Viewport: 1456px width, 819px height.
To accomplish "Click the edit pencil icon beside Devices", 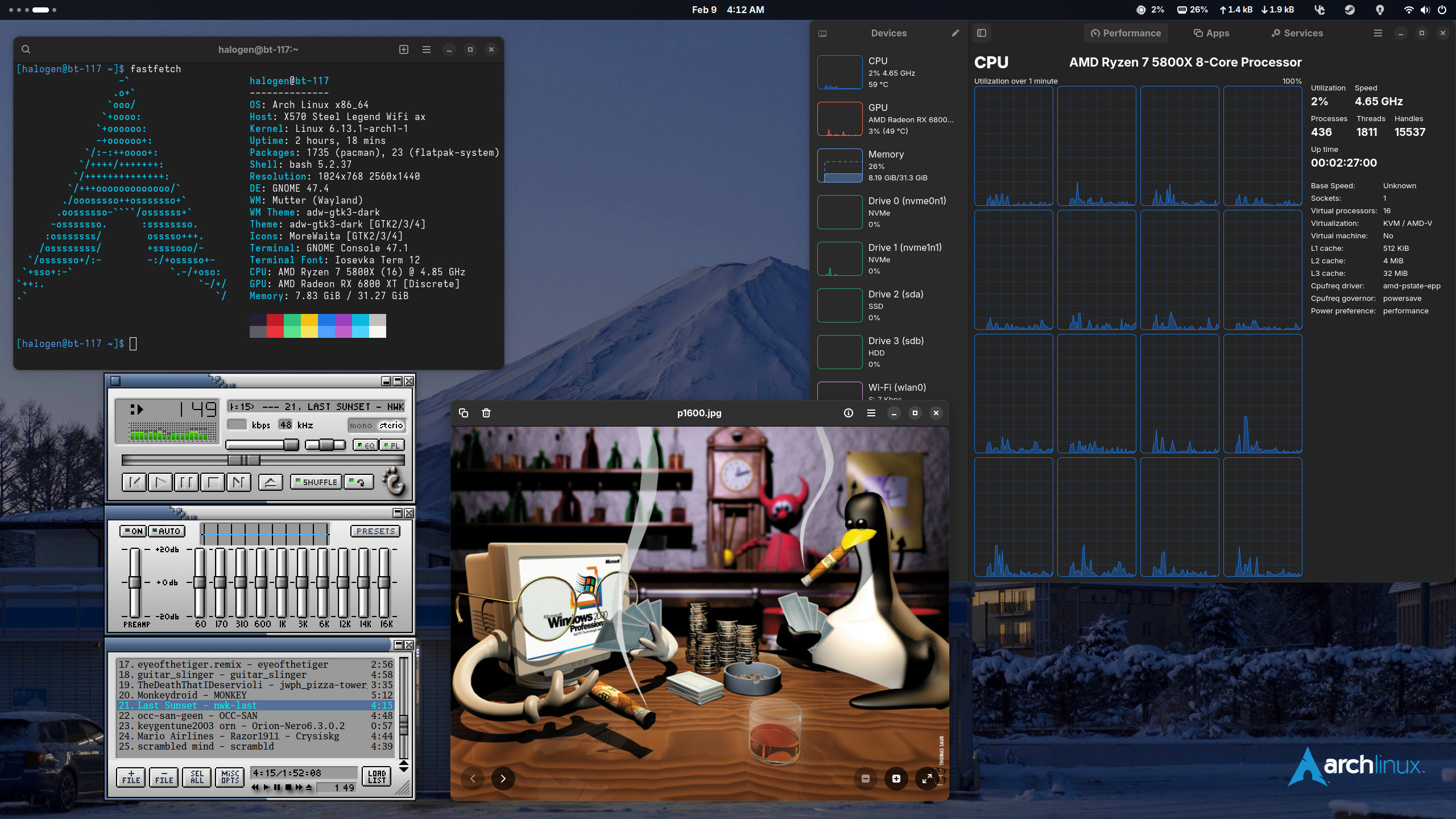I will click(955, 33).
